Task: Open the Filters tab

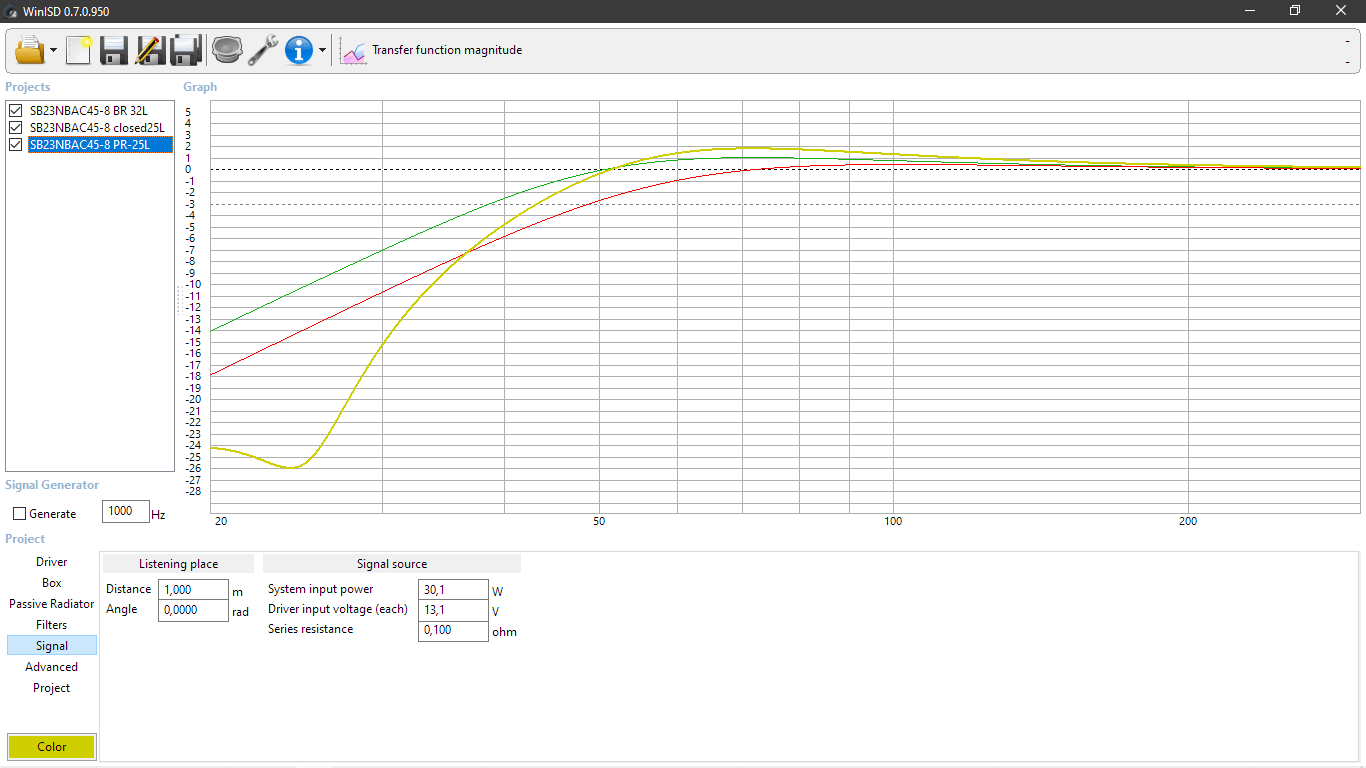Action: click(52, 625)
